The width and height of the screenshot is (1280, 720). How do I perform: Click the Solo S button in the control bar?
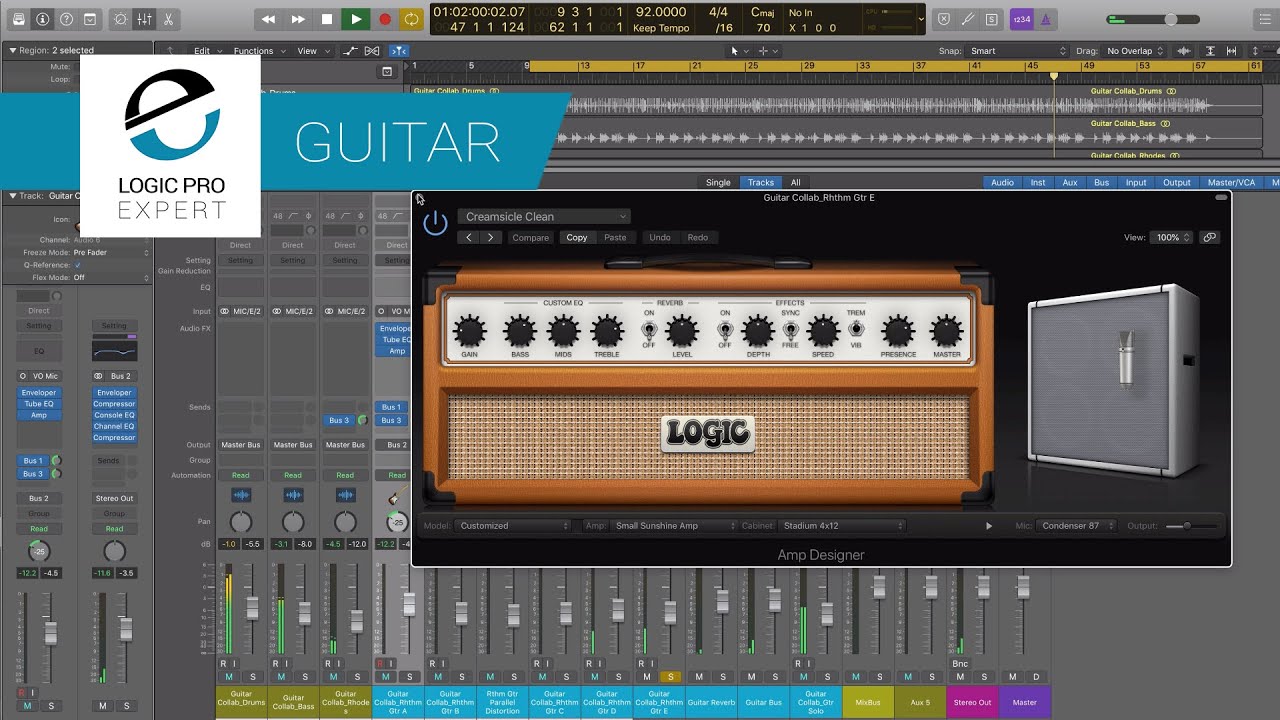(991, 19)
